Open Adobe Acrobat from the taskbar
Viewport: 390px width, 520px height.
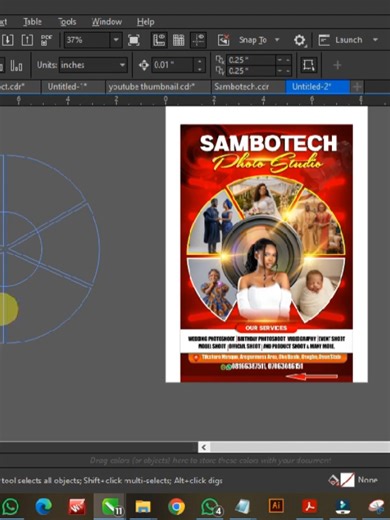(310, 507)
